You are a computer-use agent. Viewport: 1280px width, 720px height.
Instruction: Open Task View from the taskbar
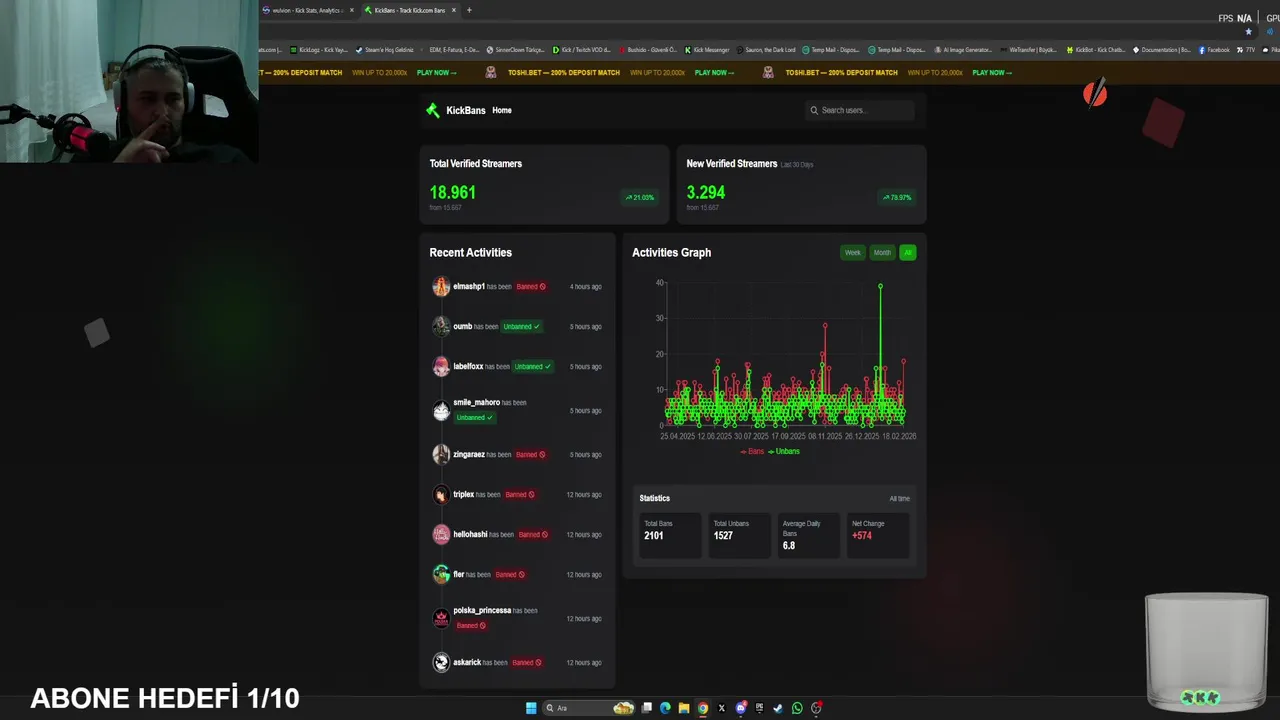coord(647,708)
